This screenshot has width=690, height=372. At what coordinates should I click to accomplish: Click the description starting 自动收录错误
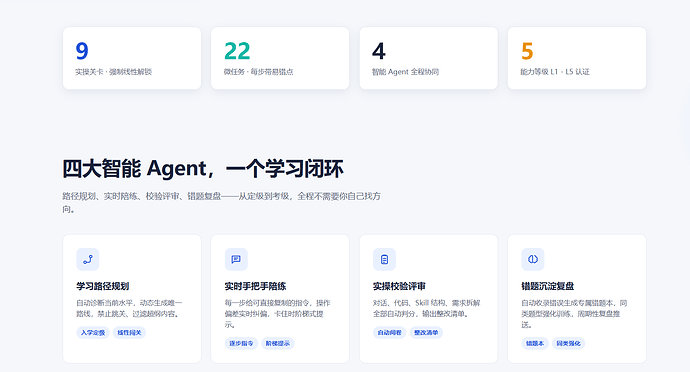pyautogui.click(x=574, y=313)
